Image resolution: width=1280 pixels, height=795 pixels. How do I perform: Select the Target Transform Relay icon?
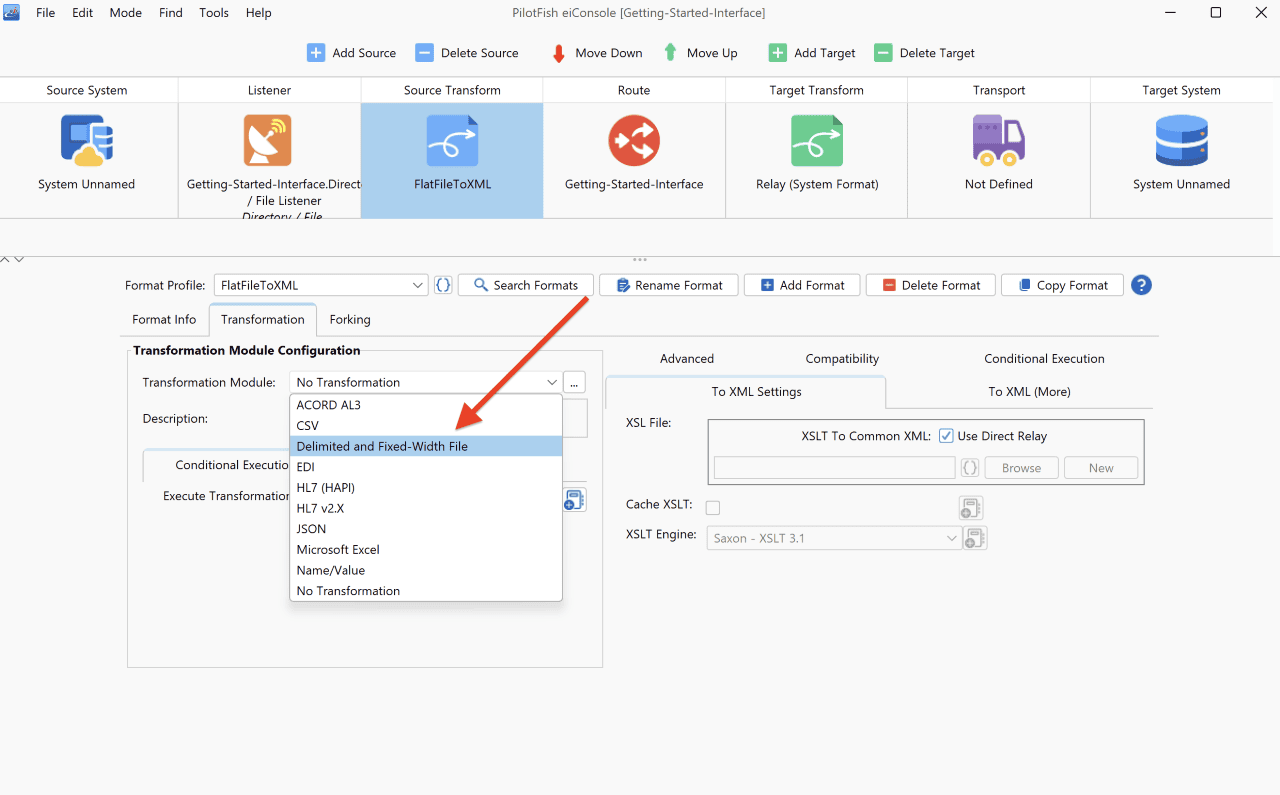coord(817,140)
